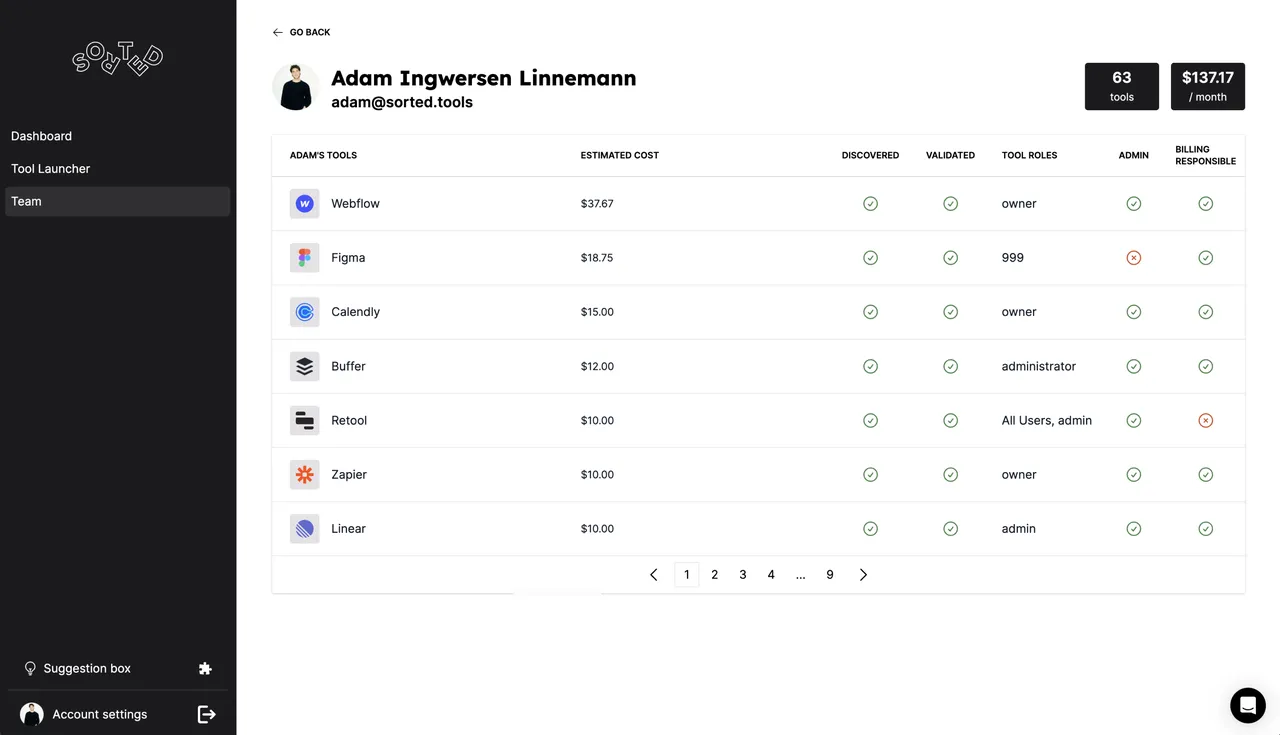The image size is (1280, 735).
Task: Select page 1 in pagination
Action: click(687, 575)
